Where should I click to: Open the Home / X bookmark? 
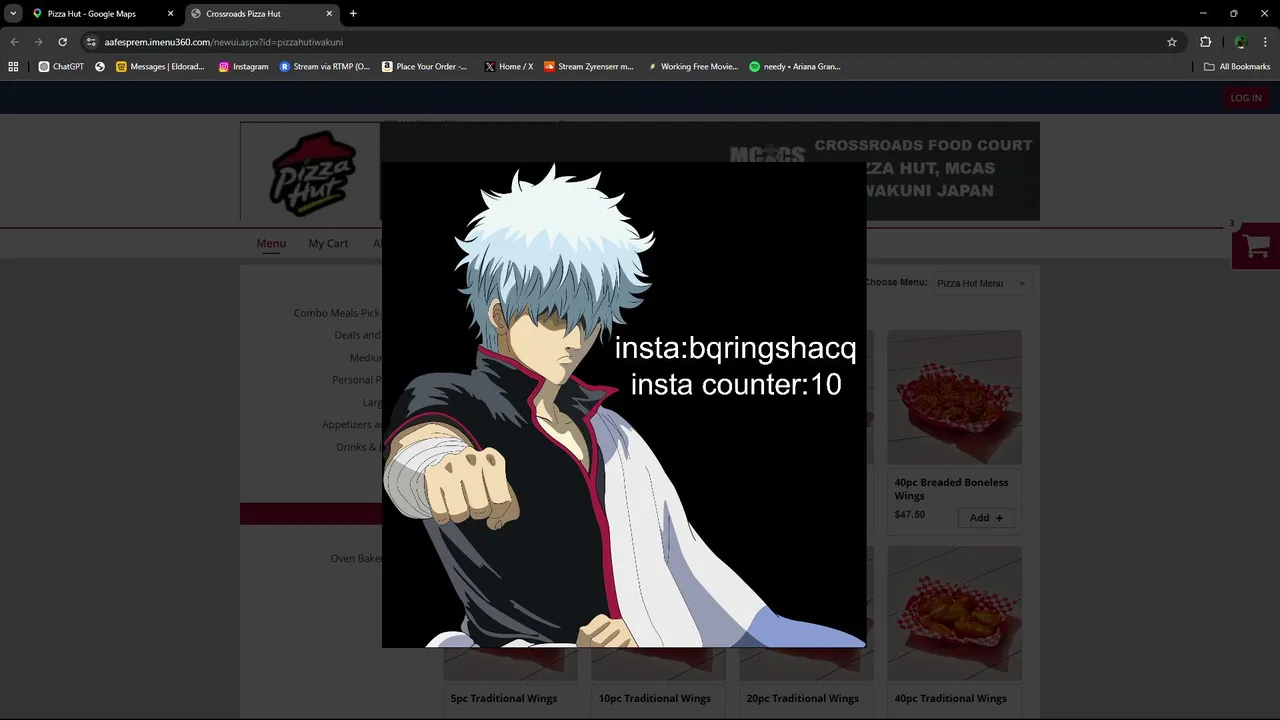click(509, 67)
